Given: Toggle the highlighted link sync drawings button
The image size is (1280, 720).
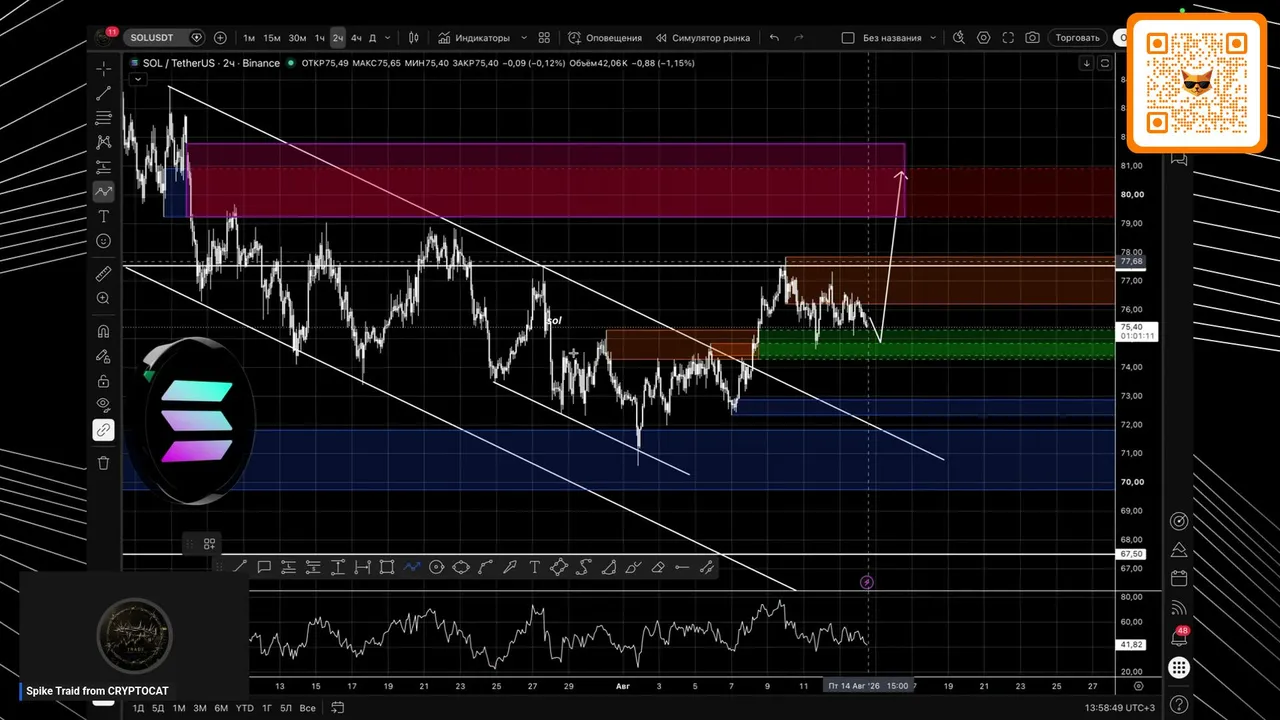Looking at the screenshot, I should click(104, 430).
